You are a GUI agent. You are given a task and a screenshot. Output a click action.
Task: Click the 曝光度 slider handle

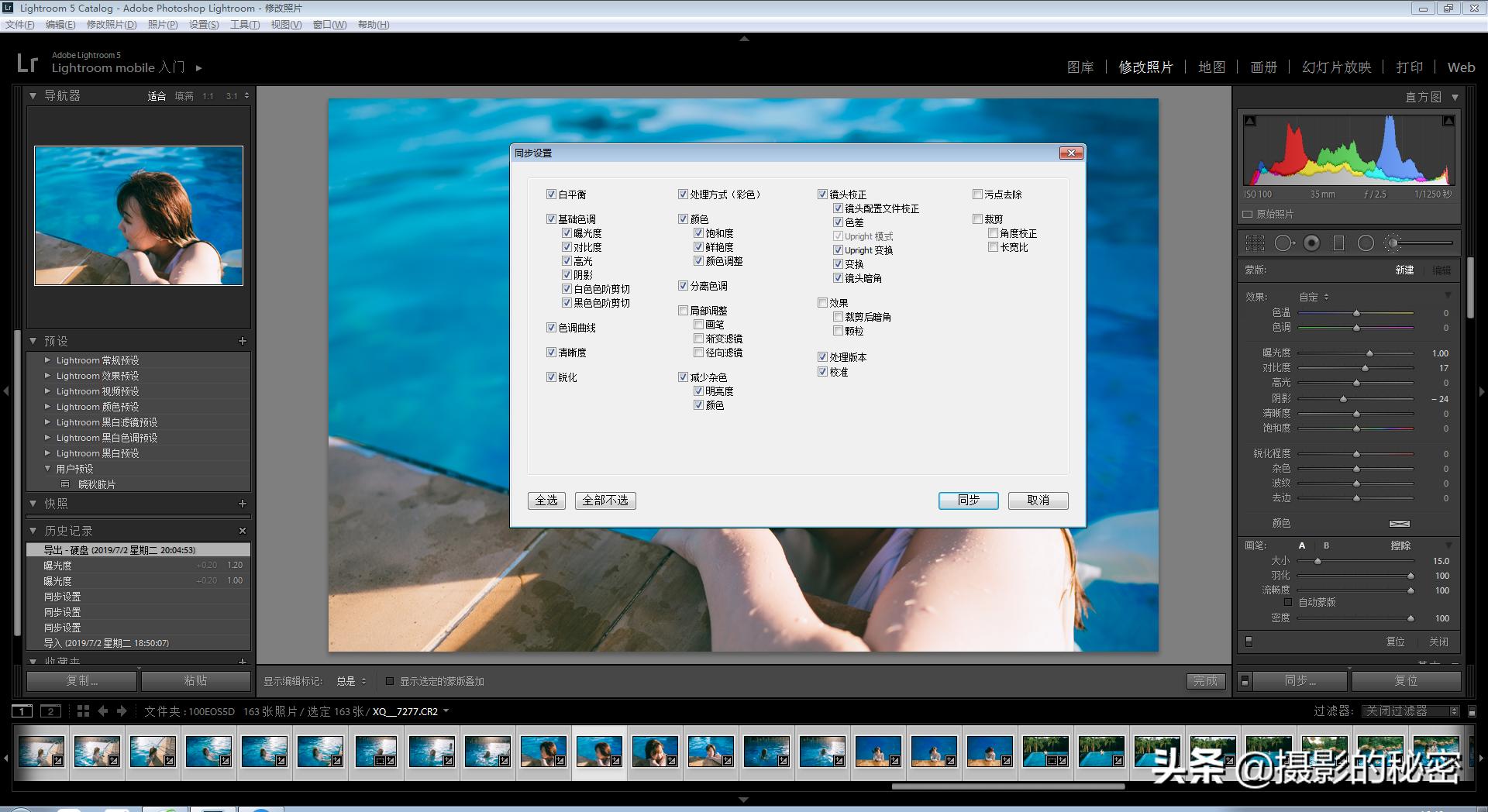click(1369, 353)
